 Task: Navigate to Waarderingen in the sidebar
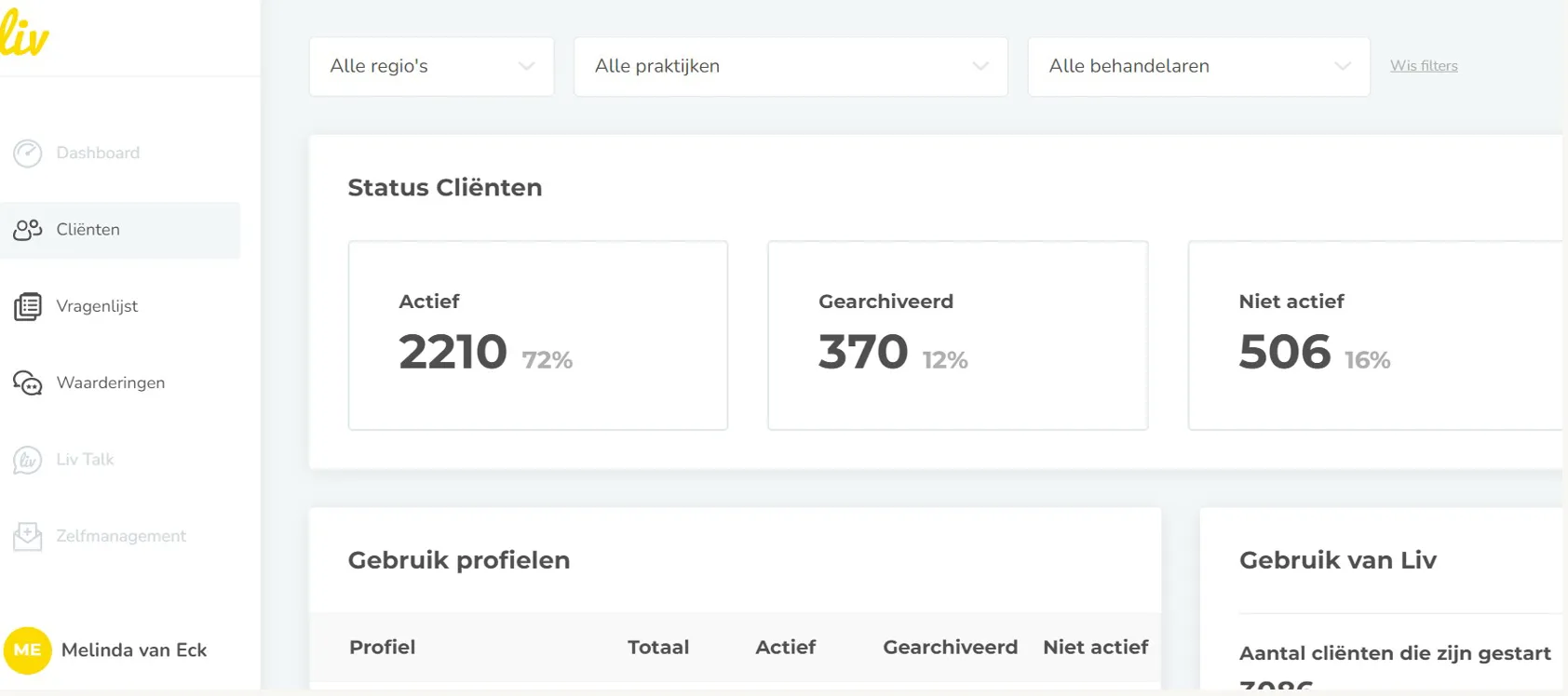click(x=111, y=382)
